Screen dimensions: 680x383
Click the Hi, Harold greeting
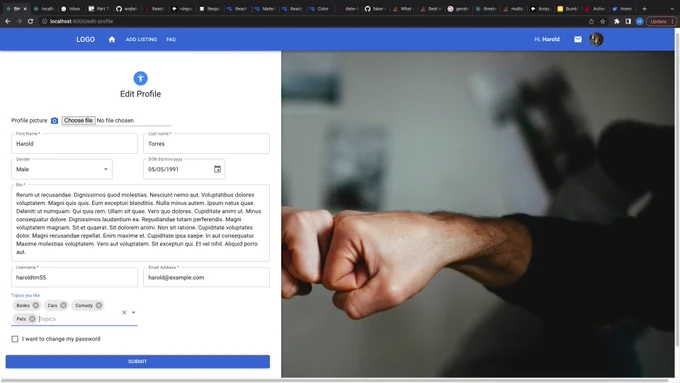[546, 39]
